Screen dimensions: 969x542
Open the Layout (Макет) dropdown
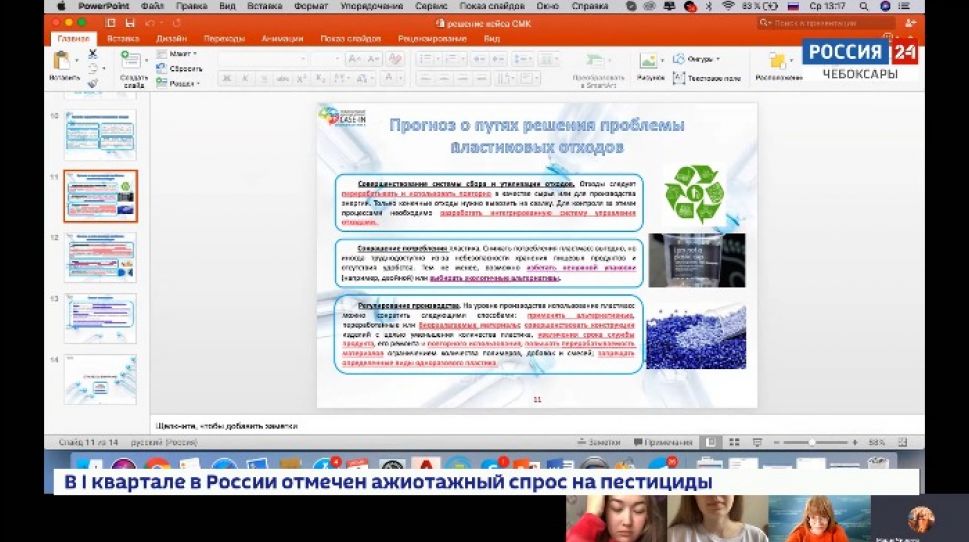(176, 54)
